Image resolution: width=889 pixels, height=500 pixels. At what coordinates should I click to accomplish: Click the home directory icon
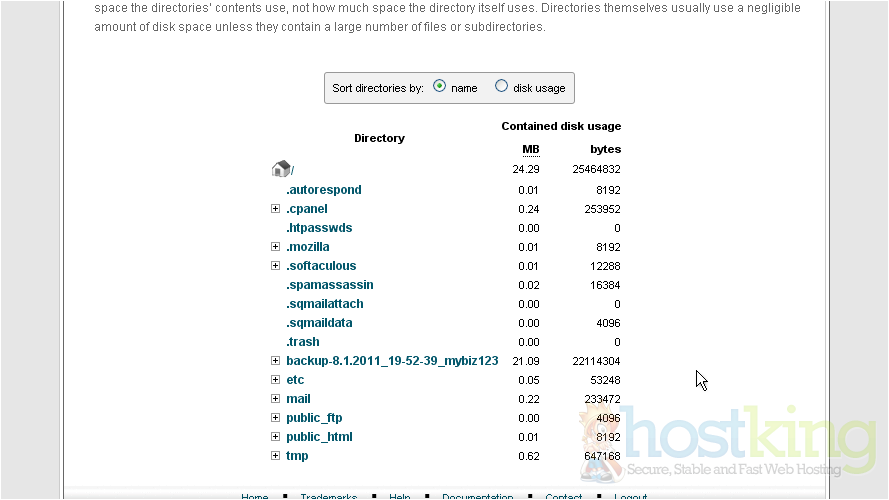pos(280,169)
